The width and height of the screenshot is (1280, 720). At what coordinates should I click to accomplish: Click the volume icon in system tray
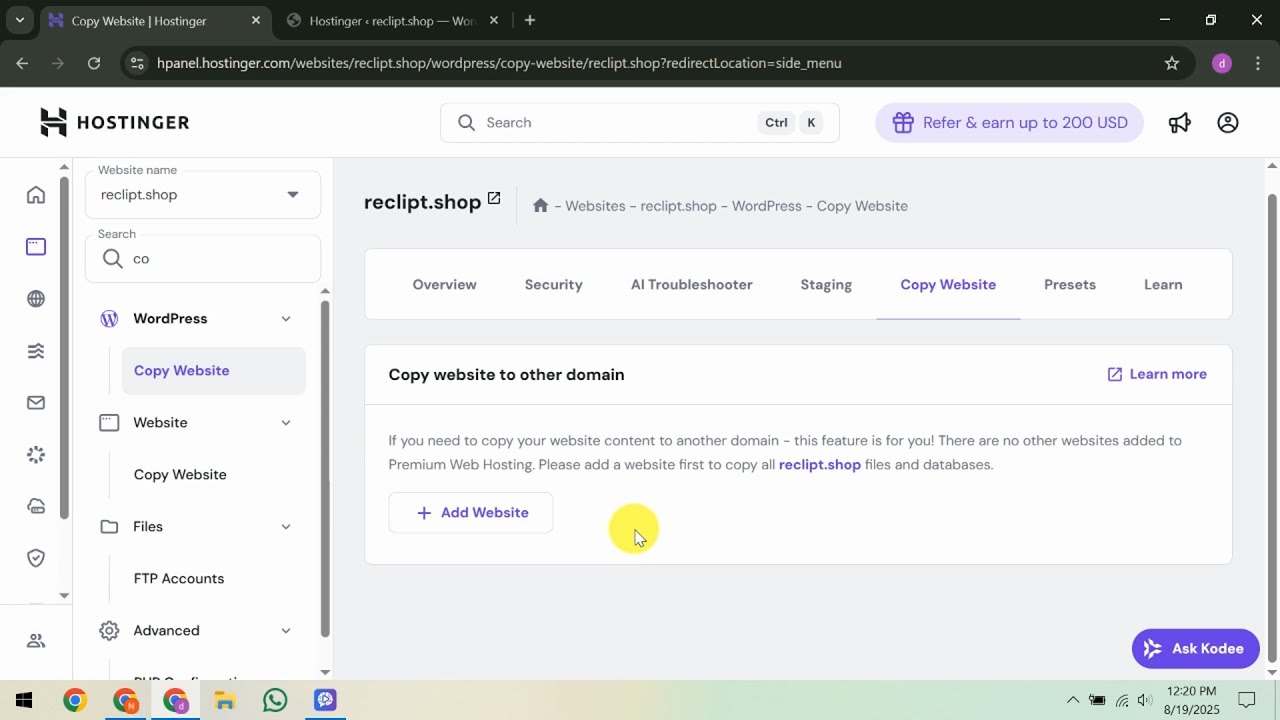tap(1145, 700)
